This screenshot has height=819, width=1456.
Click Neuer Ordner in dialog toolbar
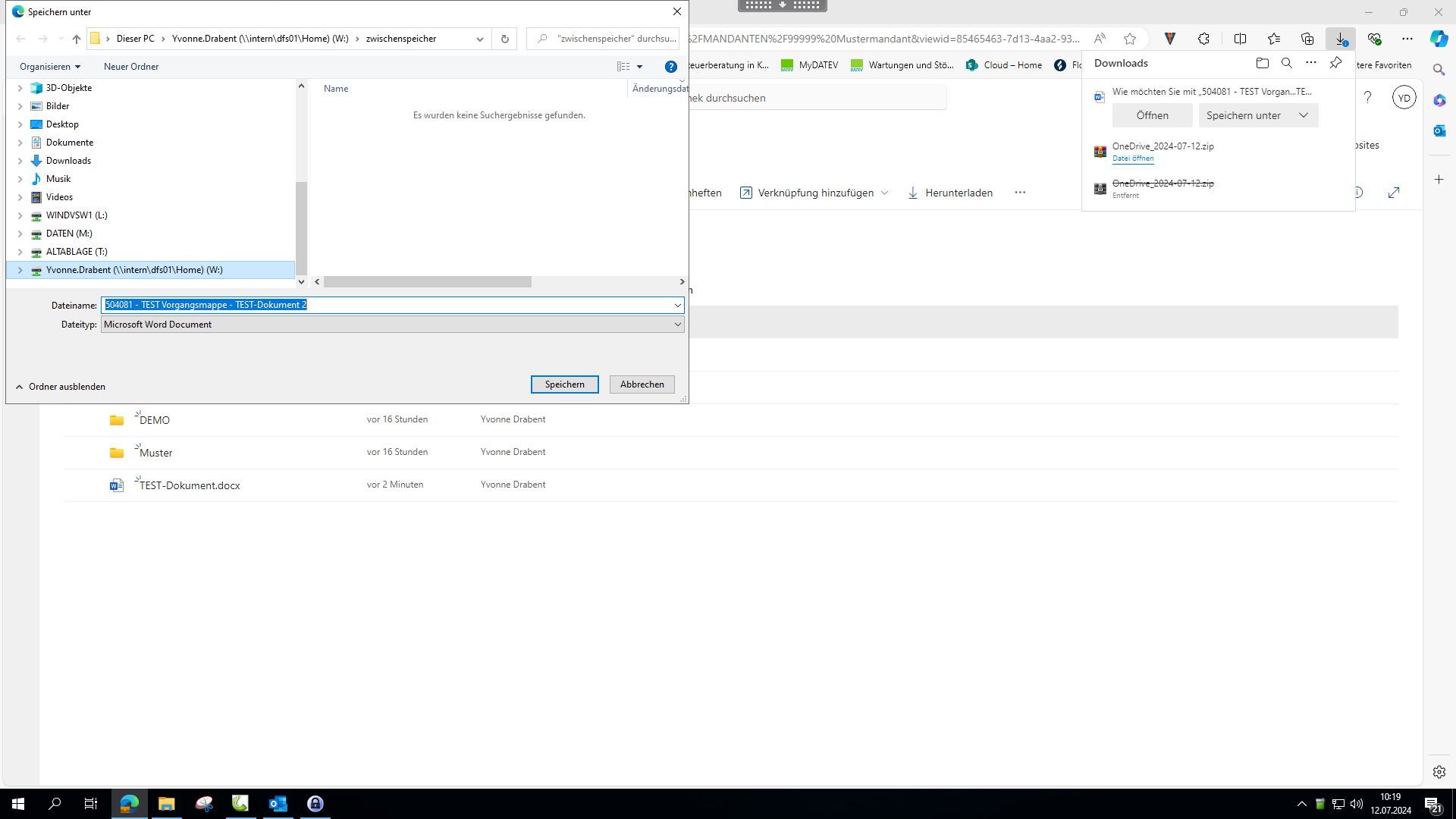coord(131,67)
